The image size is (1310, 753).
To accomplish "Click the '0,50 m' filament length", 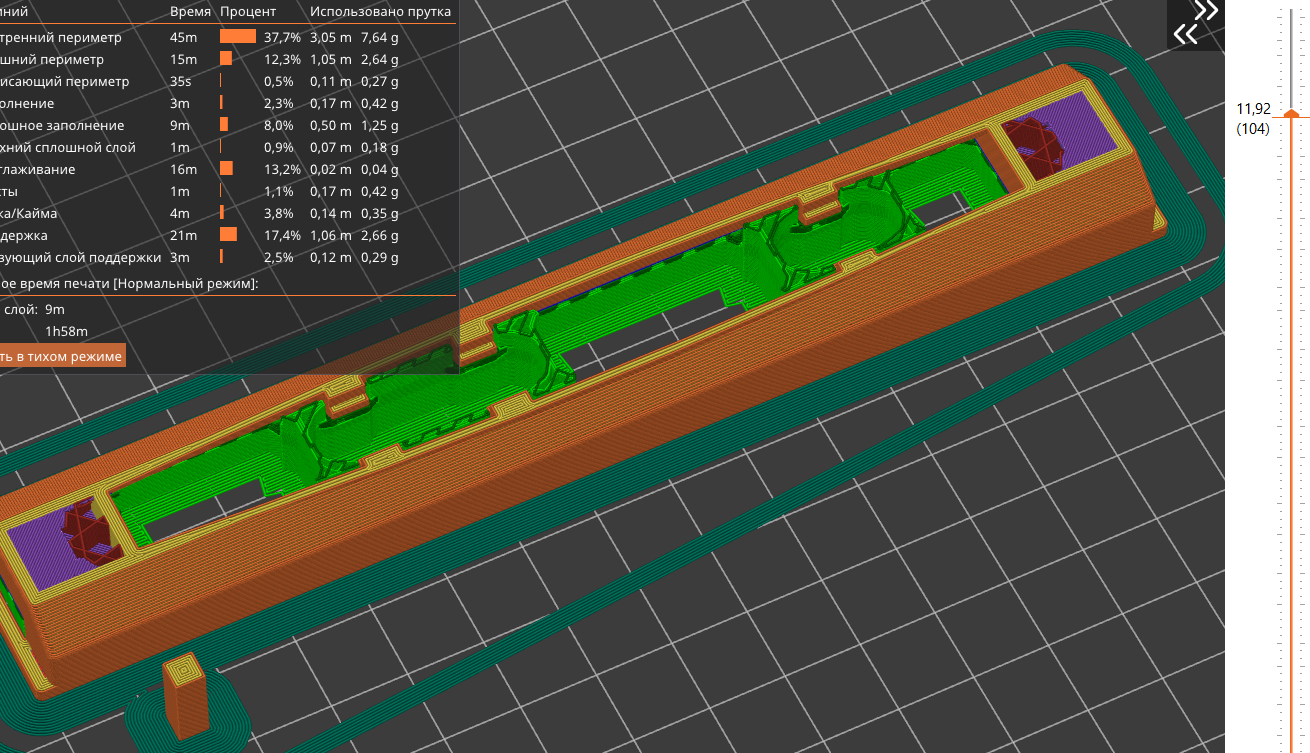I will pos(330,125).
